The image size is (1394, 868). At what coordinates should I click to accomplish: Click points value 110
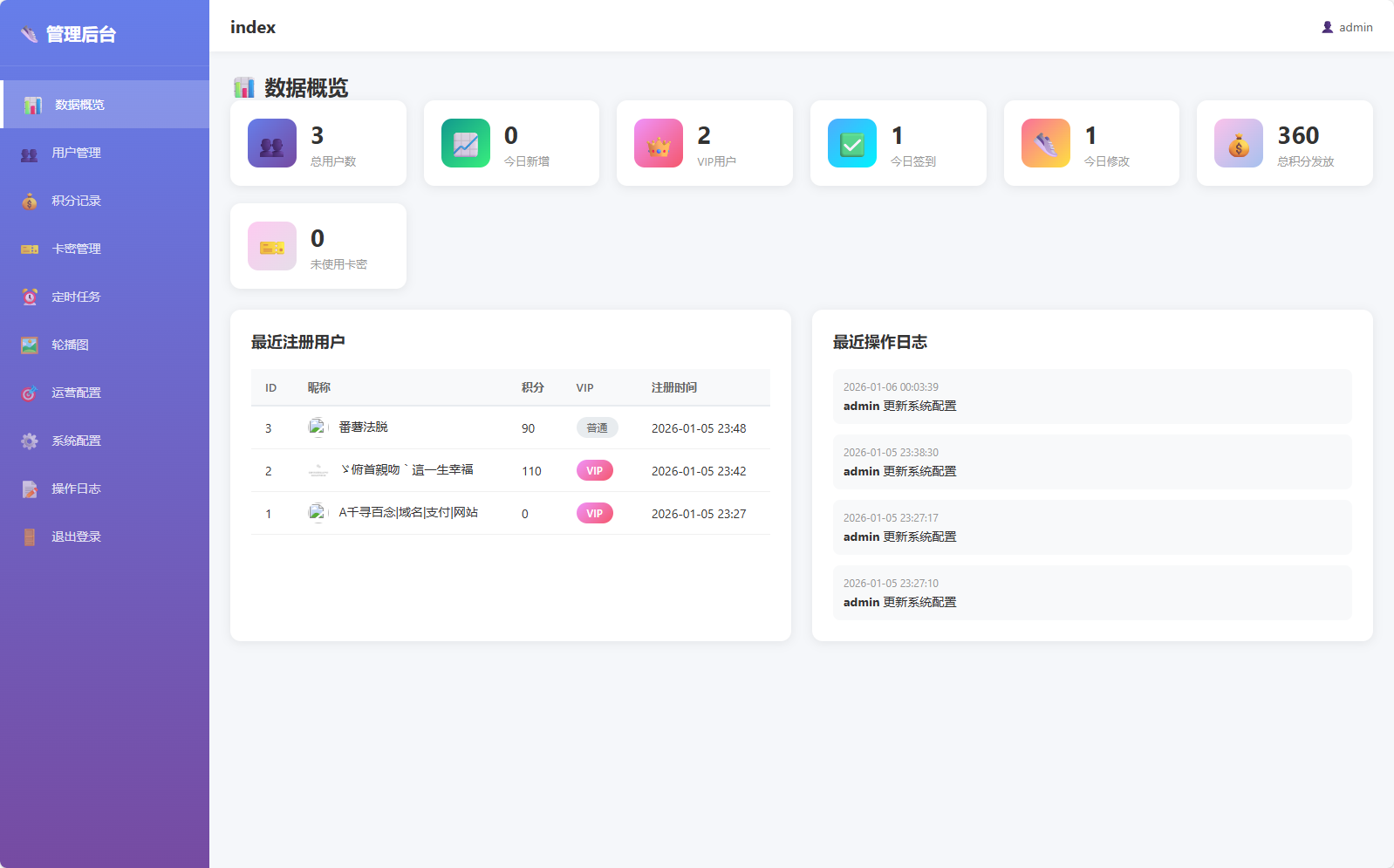coord(531,471)
